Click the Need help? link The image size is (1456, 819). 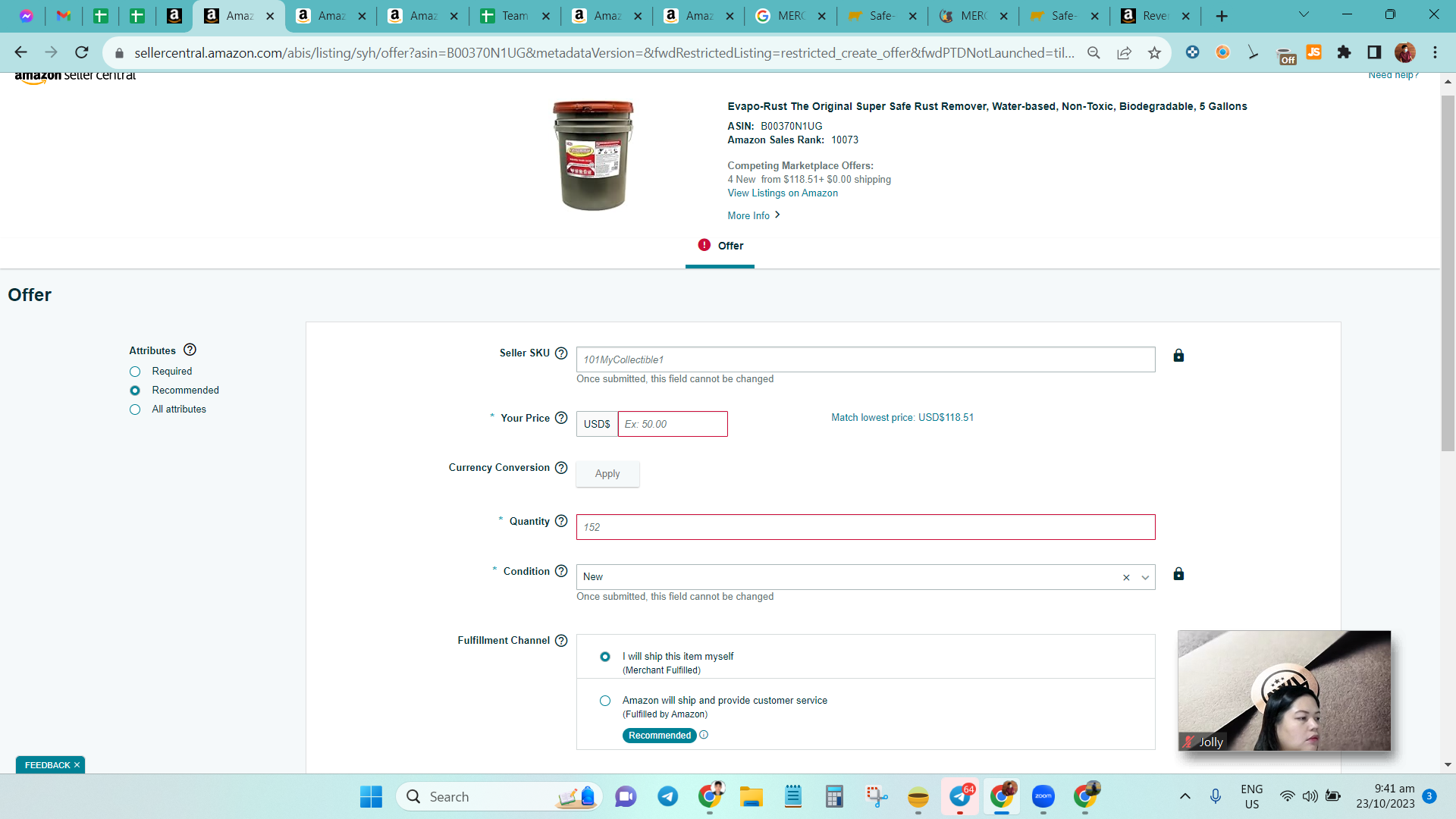point(1393,75)
